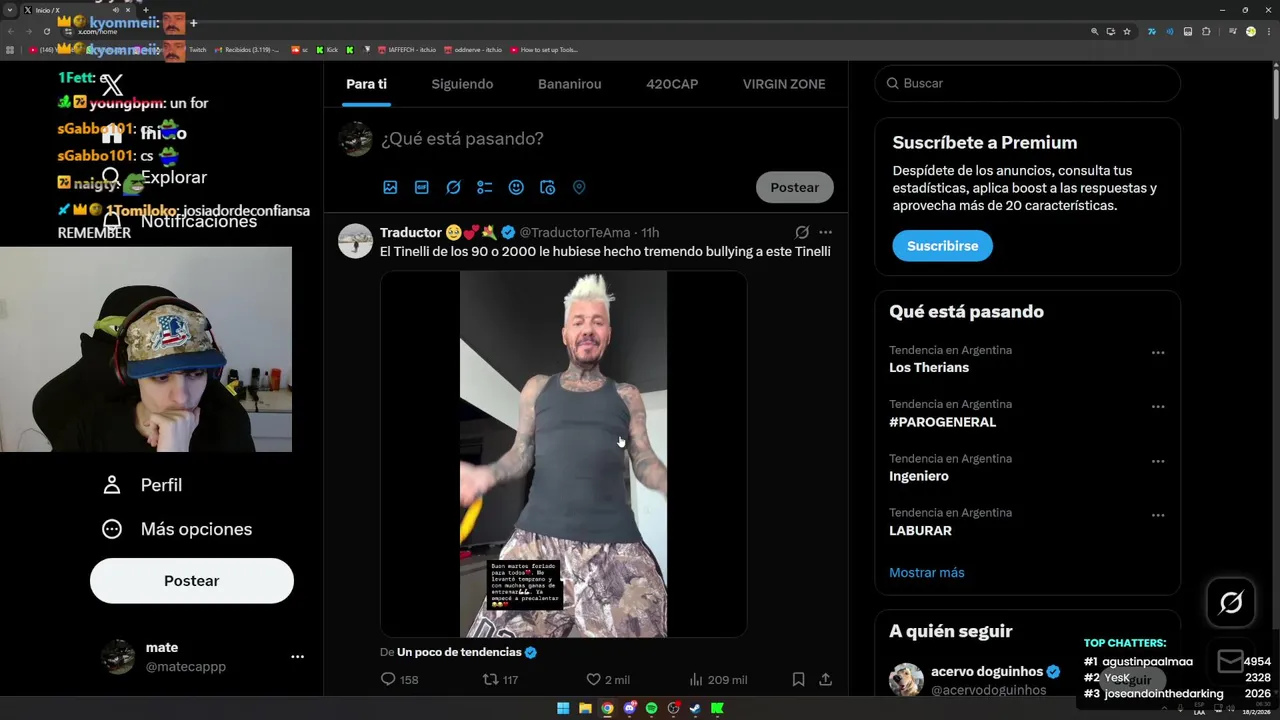Open more options for LABURAR trend
The width and height of the screenshot is (1280, 720).
click(x=1158, y=515)
